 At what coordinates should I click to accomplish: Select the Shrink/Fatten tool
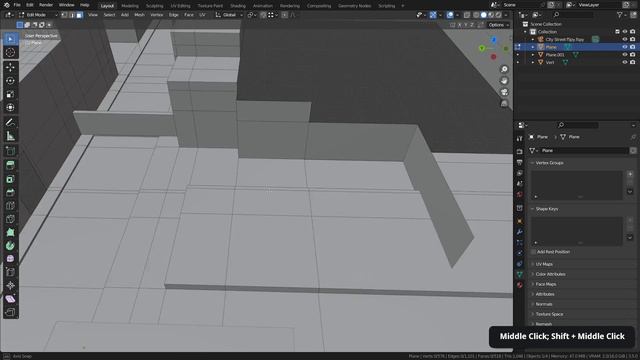click(x=10, y=285)
